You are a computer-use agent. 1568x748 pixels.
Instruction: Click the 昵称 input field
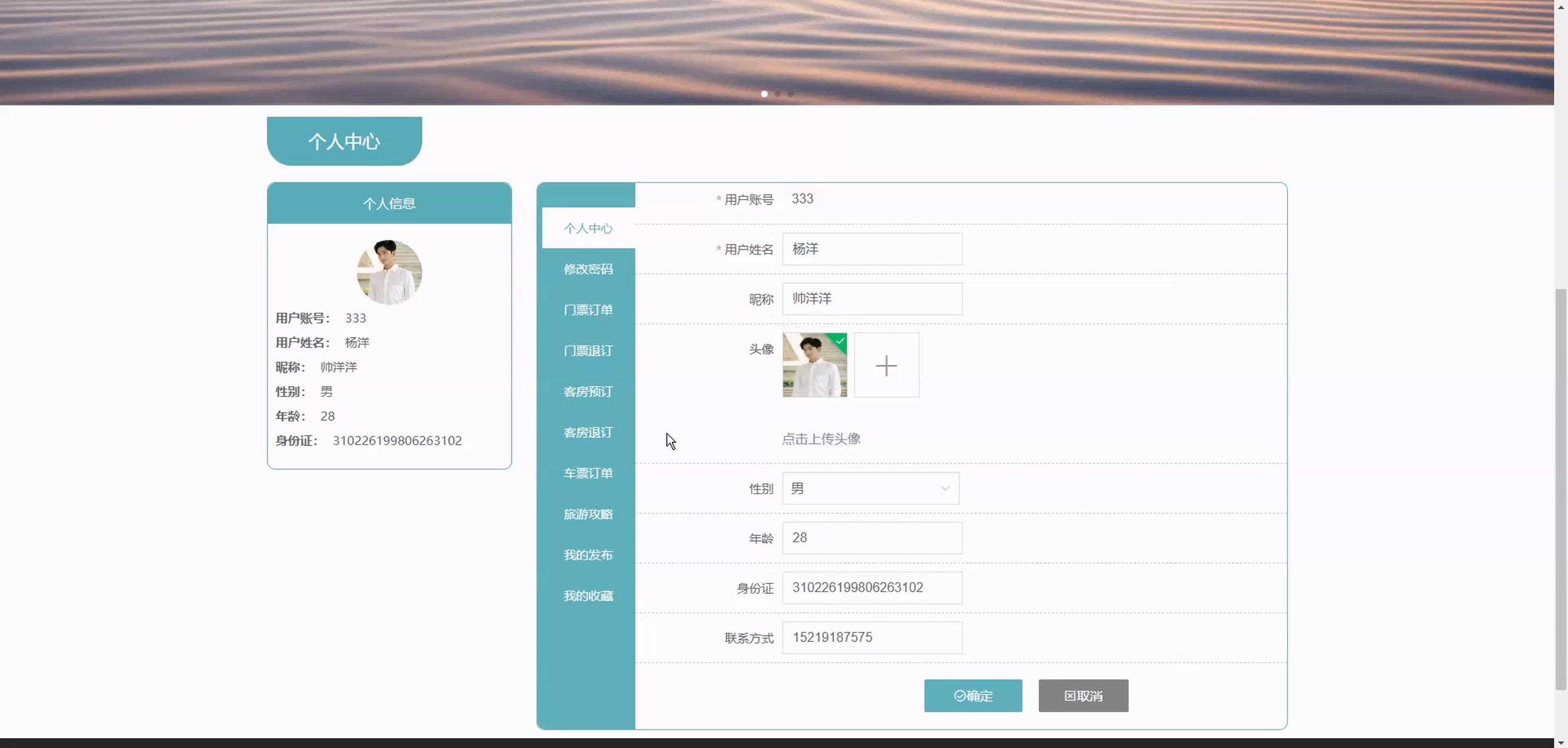871,299
